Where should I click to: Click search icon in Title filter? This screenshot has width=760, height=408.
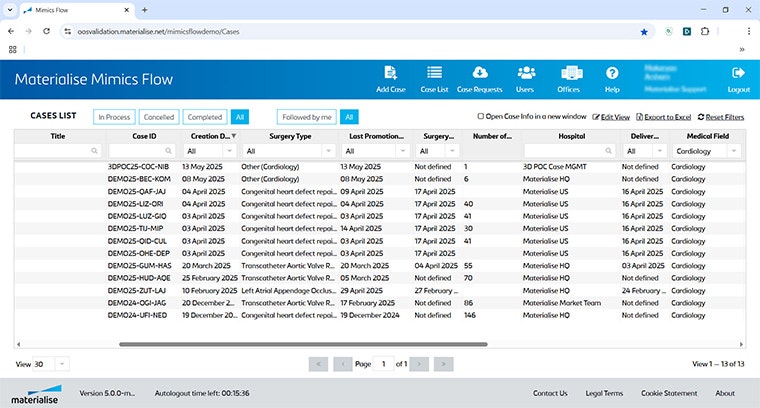(x=95, y=151)
